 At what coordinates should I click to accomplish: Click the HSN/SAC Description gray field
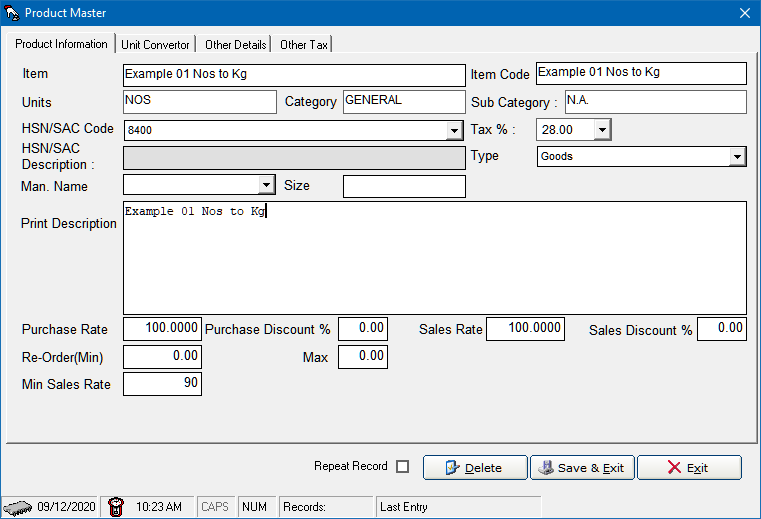(294, 158)
